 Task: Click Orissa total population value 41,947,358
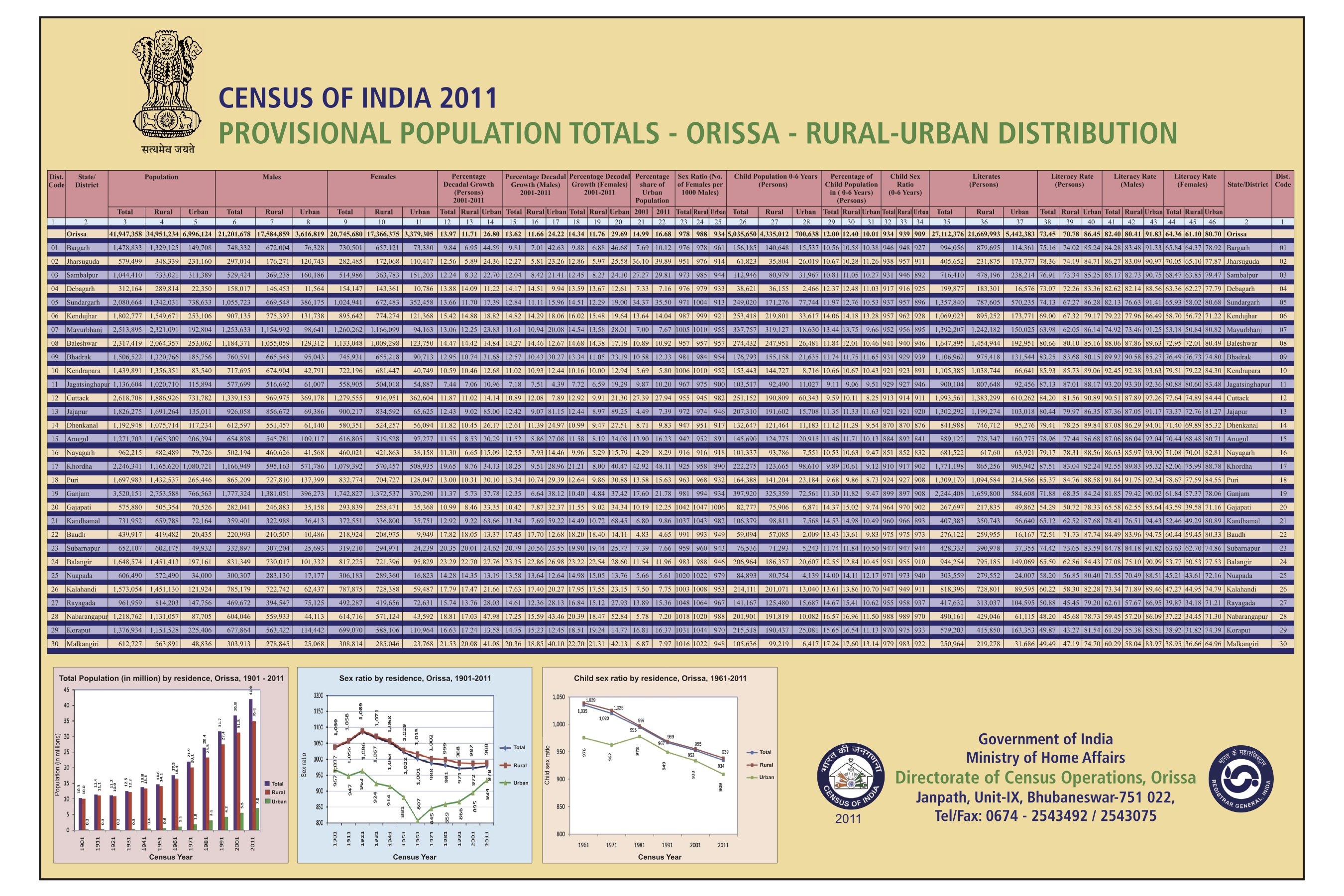pyautogui.click(x=126, y=234)
